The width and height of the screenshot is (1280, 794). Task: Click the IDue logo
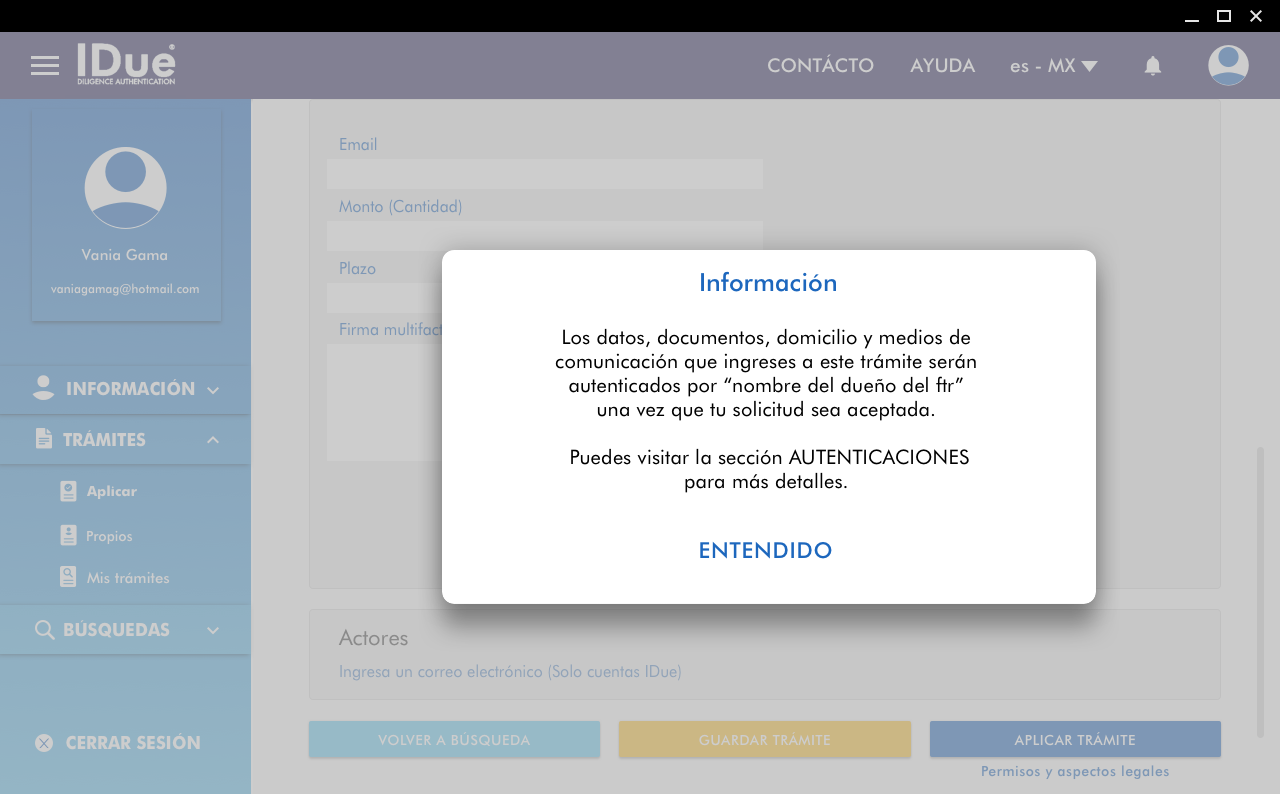pos(126,64)
